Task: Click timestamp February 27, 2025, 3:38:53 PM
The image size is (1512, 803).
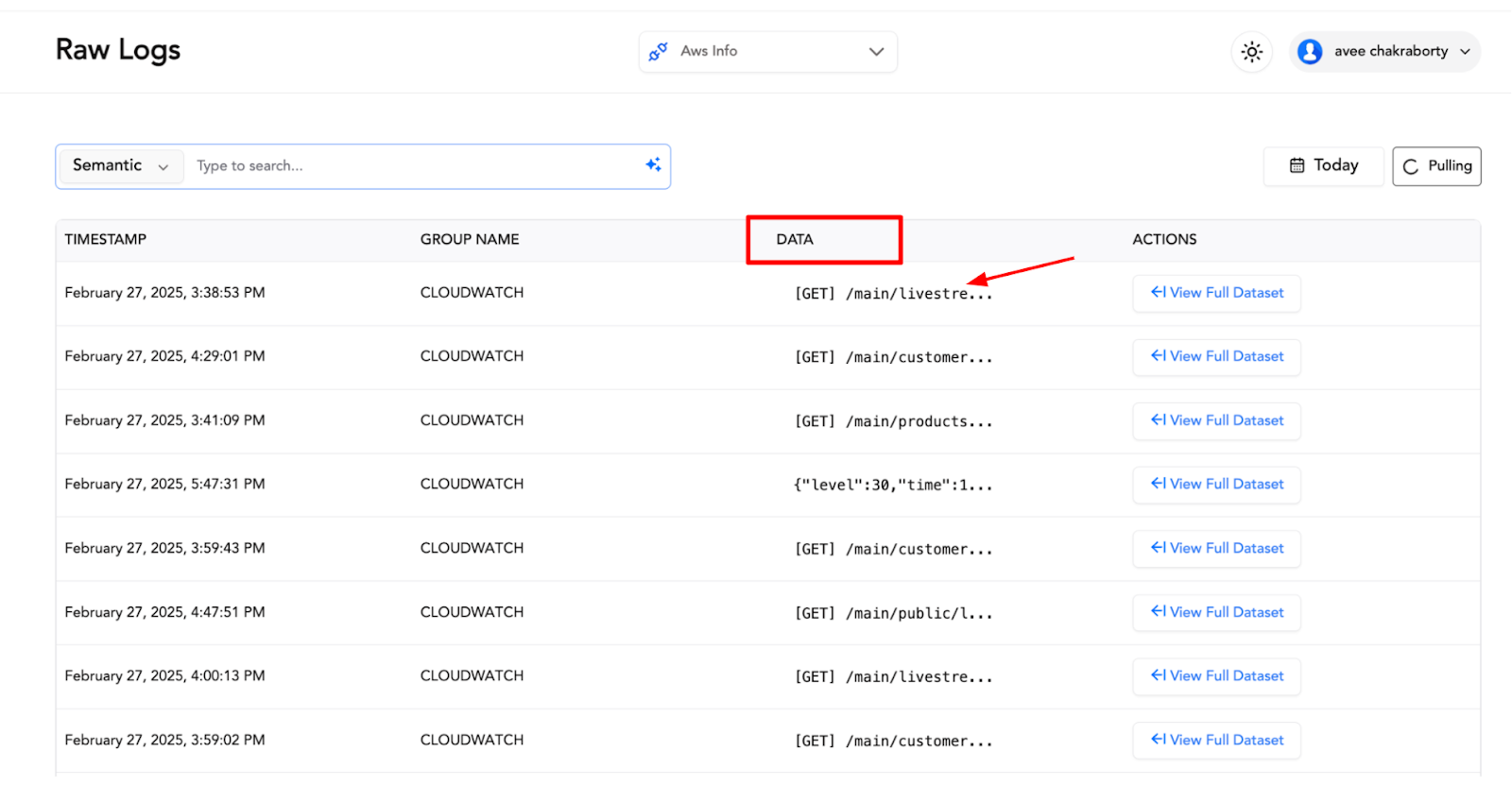Action: [x=164, y=293]
